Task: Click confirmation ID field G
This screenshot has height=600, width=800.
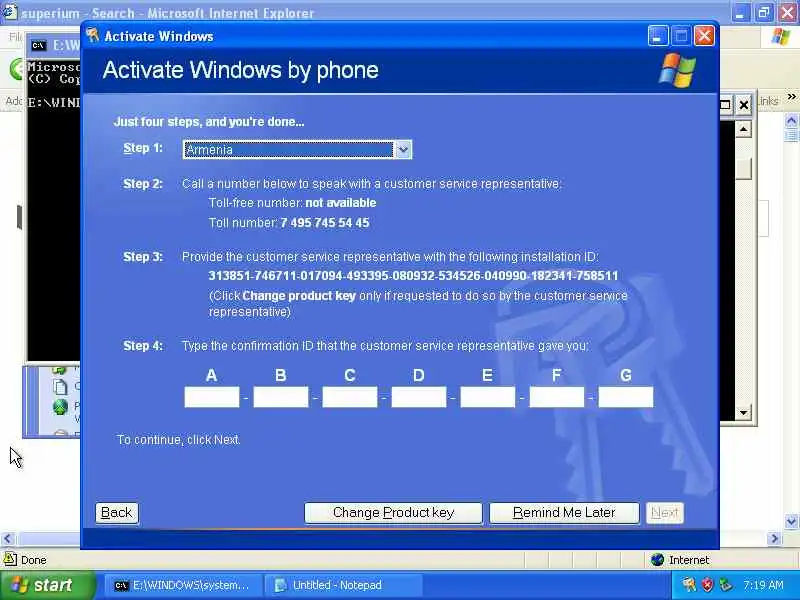Action: [626, 397]
